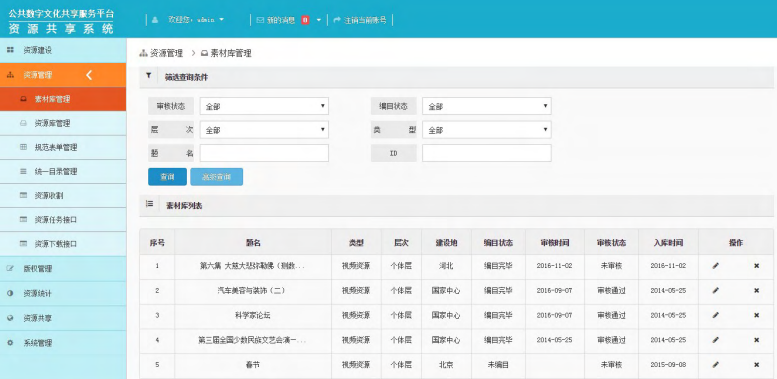Click the logout arrow icon beside 注销当前账号
This screenshot has height=379, width=777.
click(x=337, y=20)
